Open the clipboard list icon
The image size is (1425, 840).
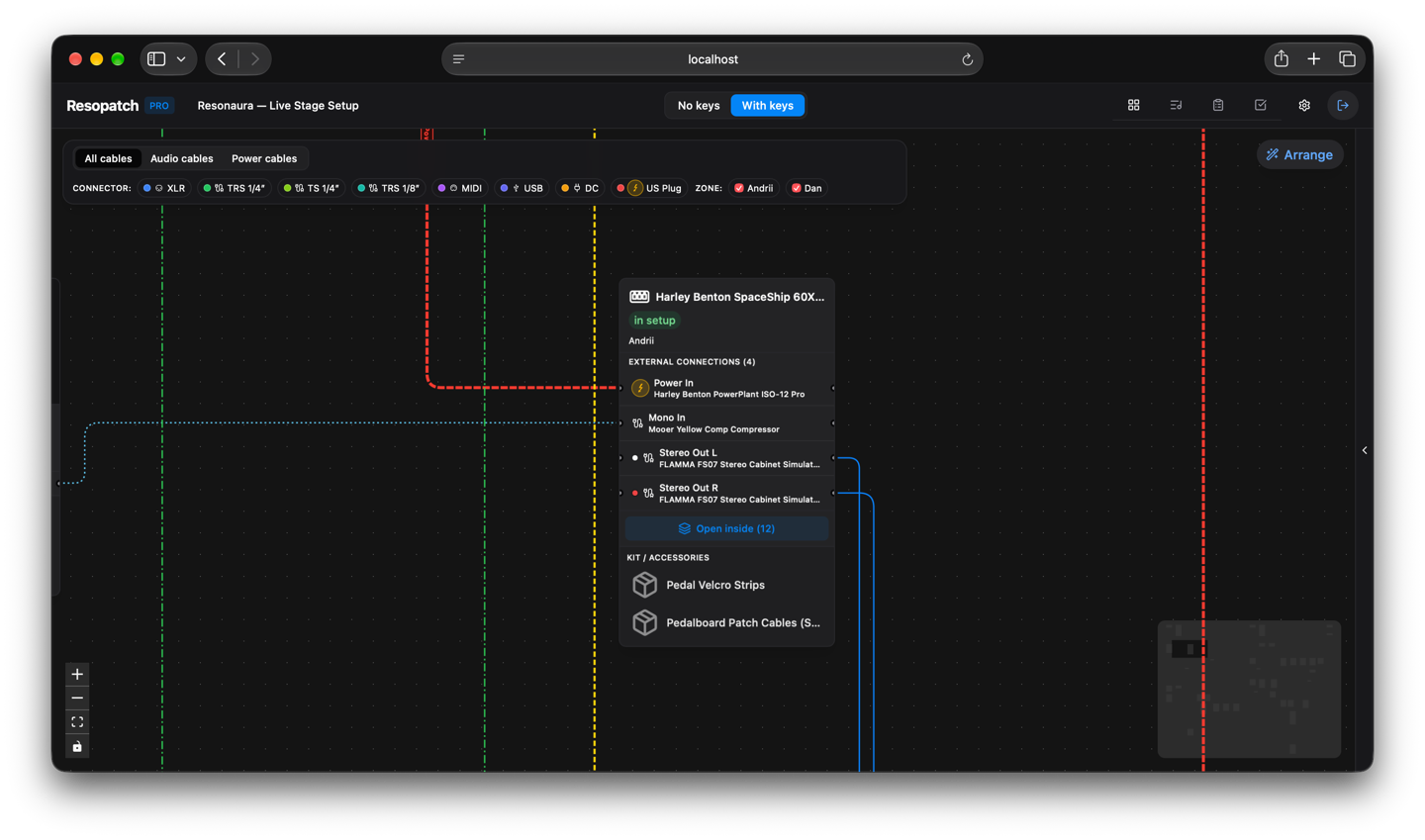coord(1218,105)
